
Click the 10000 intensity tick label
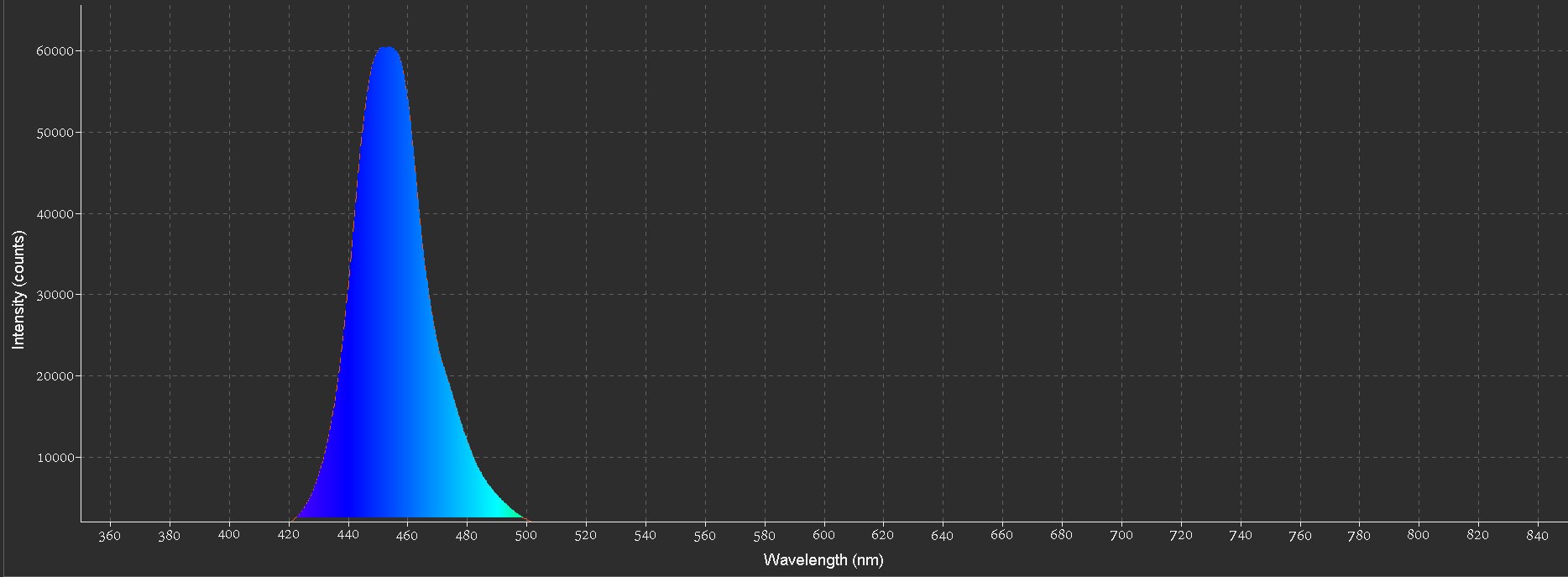tap(54, 458)
